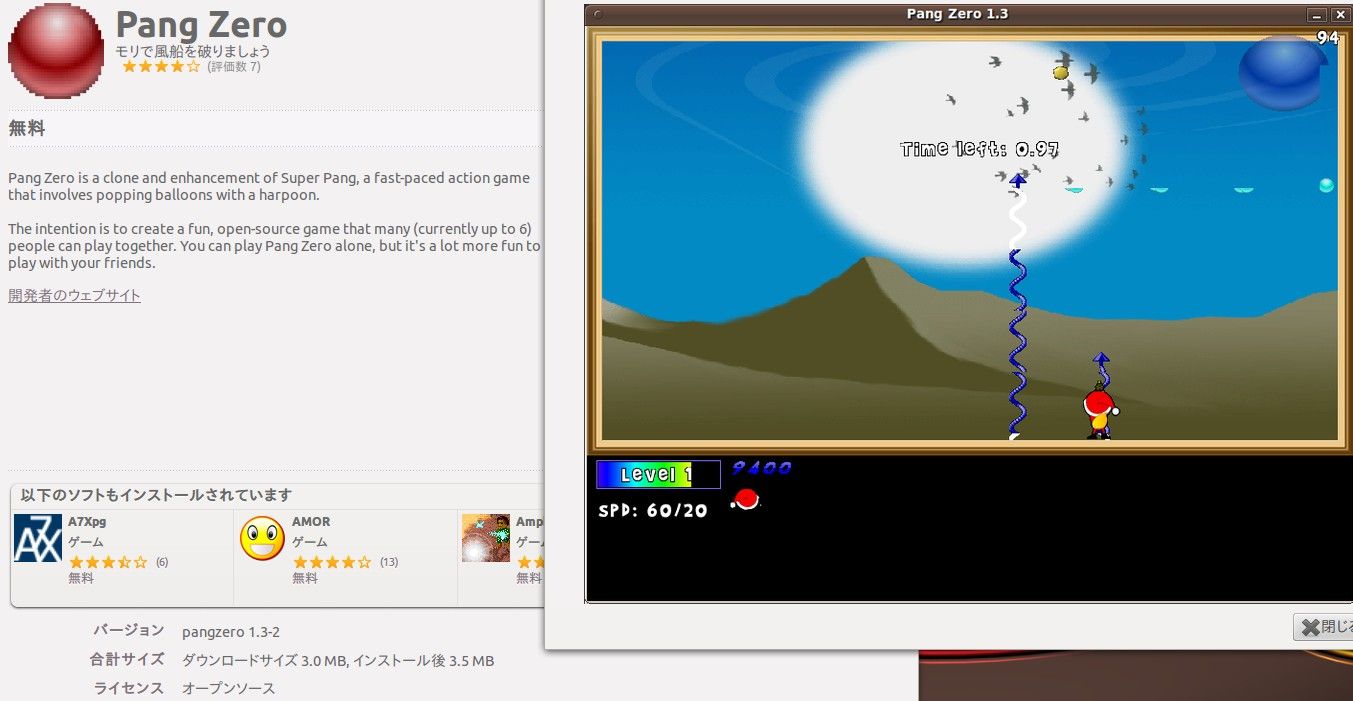Click the big blue balloon in game
This screenshot has height=701, width=1353.
click(1281, 72)
